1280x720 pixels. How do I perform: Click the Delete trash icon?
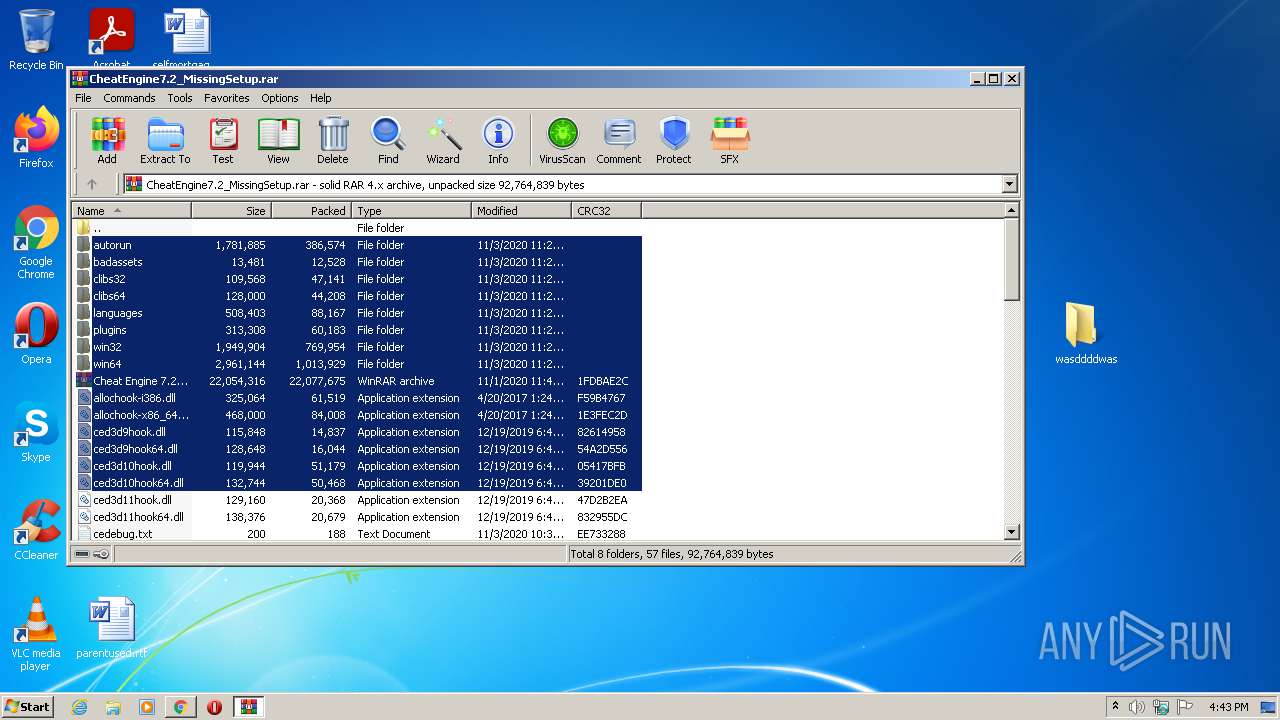(x=333, y=141)
